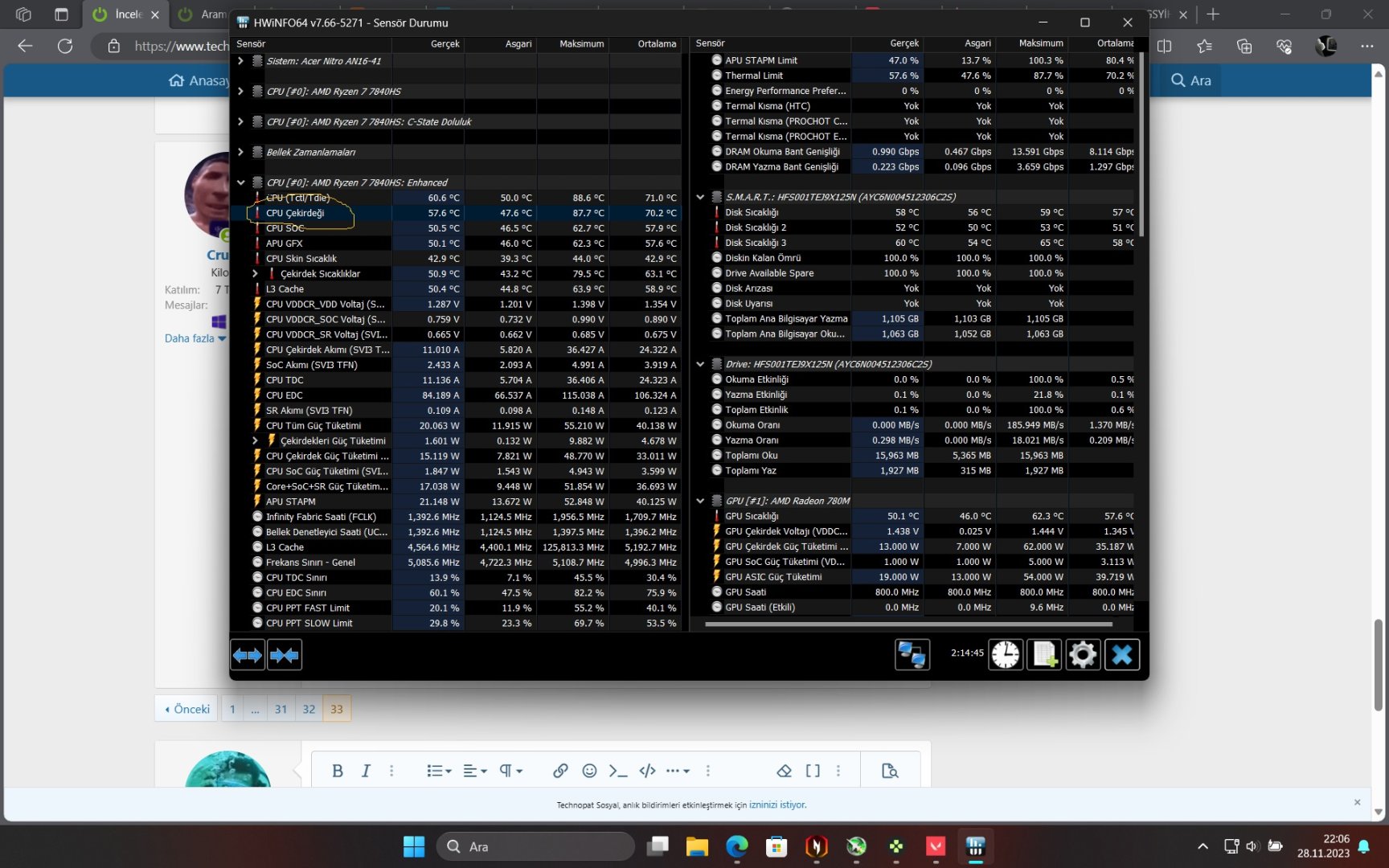Expand the C-State Doluluk sensor group

[240, 122]
